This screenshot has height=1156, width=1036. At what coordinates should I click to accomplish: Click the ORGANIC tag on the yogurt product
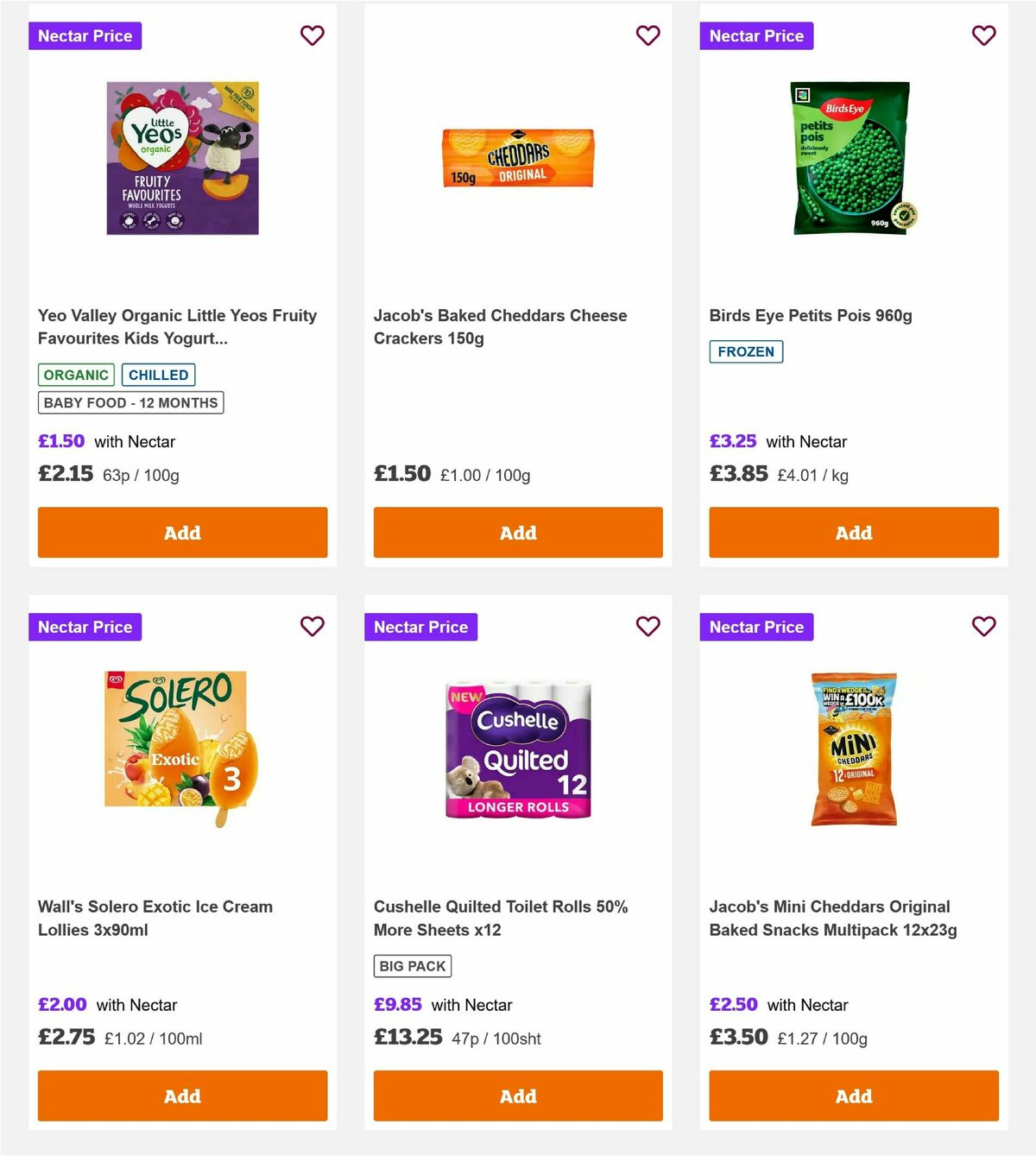coord(75,375)
